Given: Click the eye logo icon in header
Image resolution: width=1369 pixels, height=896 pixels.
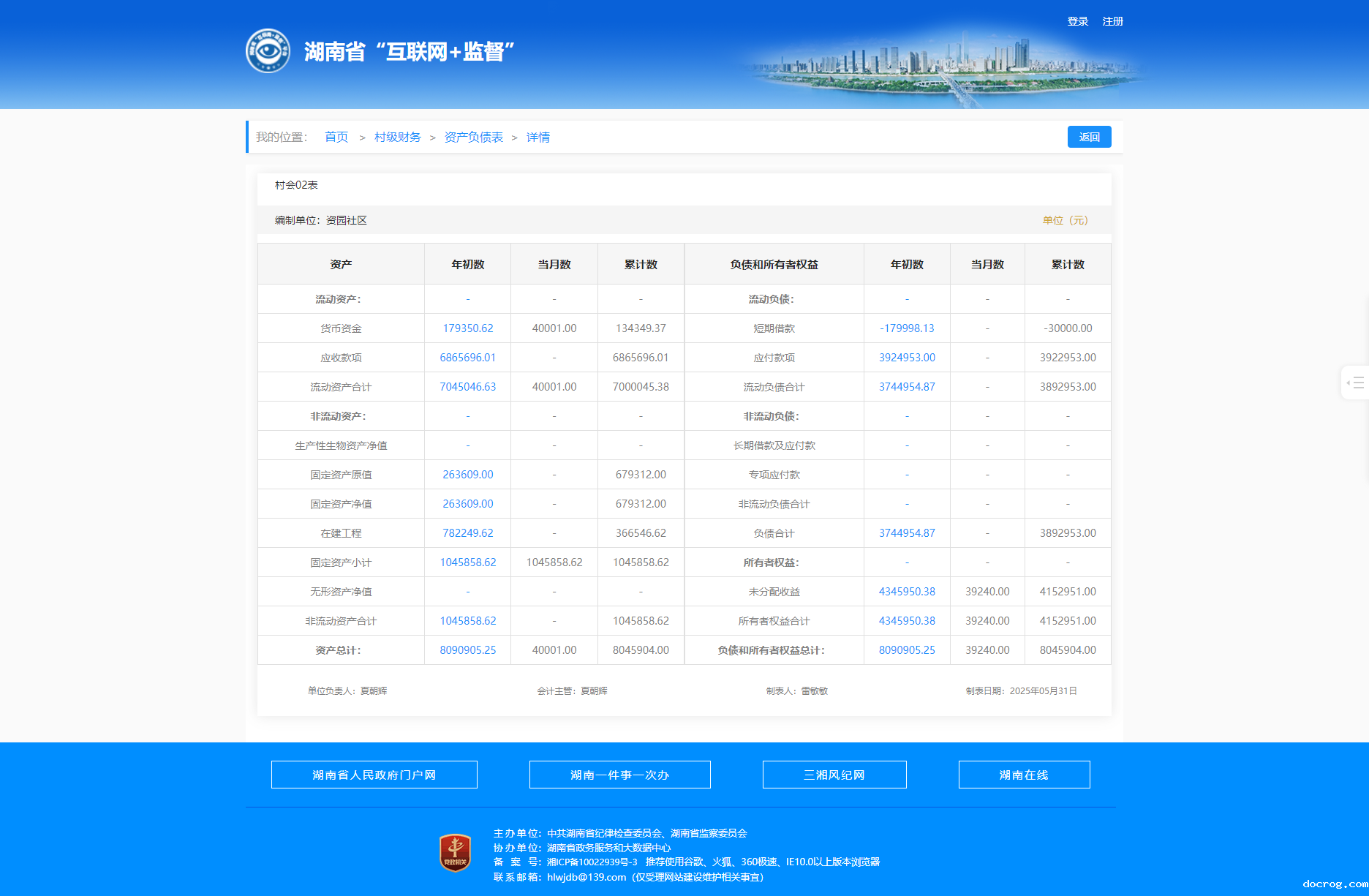Looking at the screenshot, I should coord(268,51).
